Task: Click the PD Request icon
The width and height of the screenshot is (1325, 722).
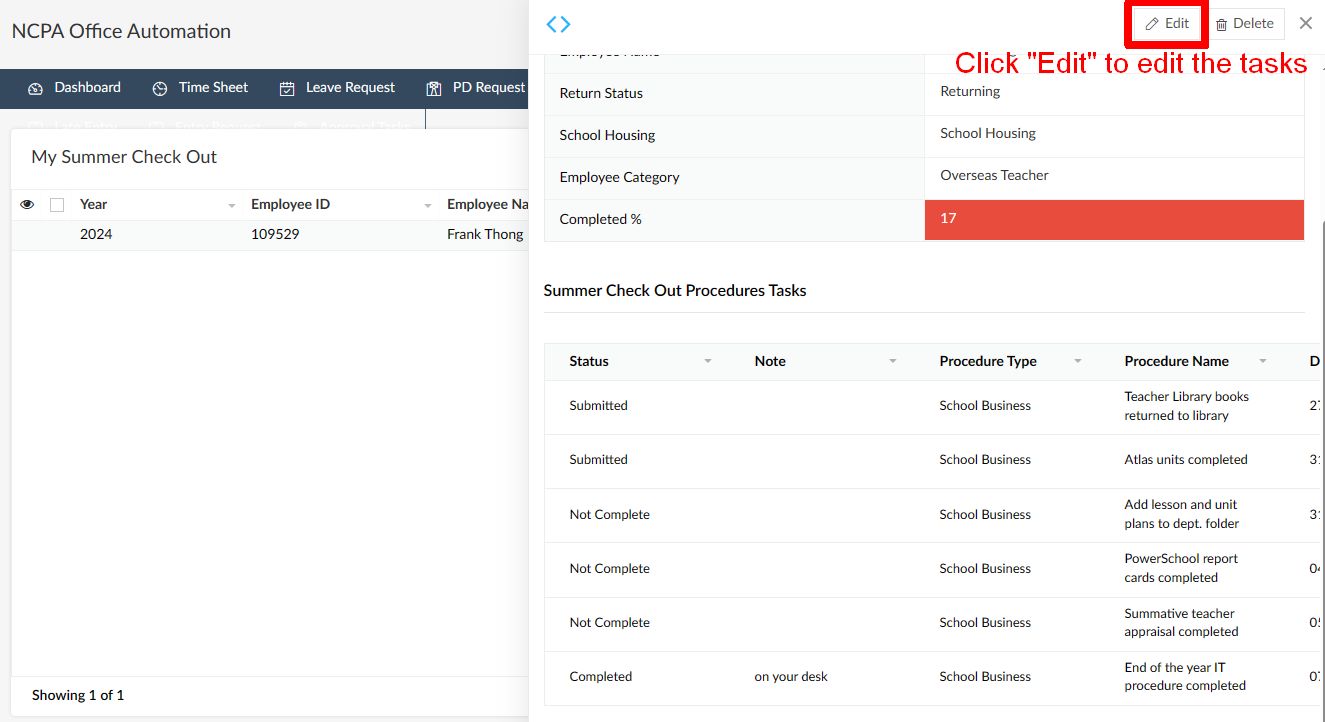Action: pyautogui.click(x=434, y=88)
